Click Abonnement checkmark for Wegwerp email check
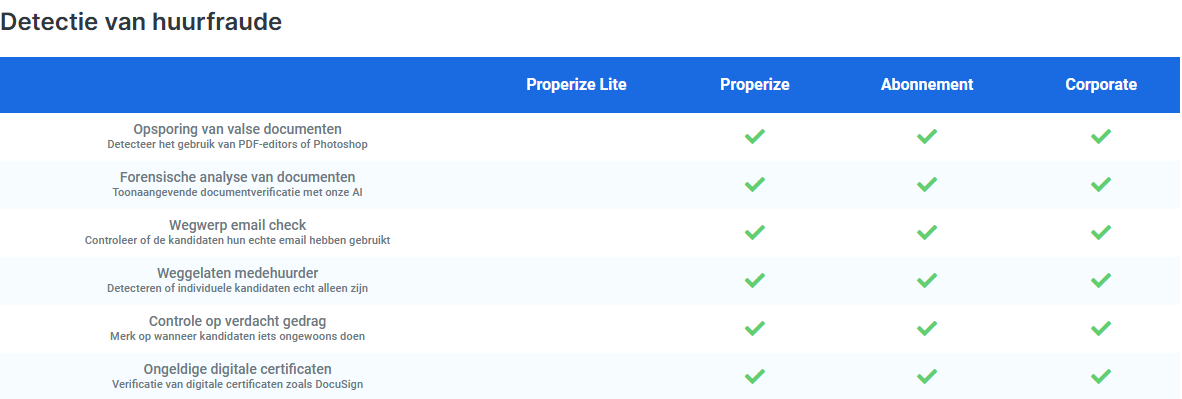This screenshot has width=1182, height=399. click(x=927, y=232)
